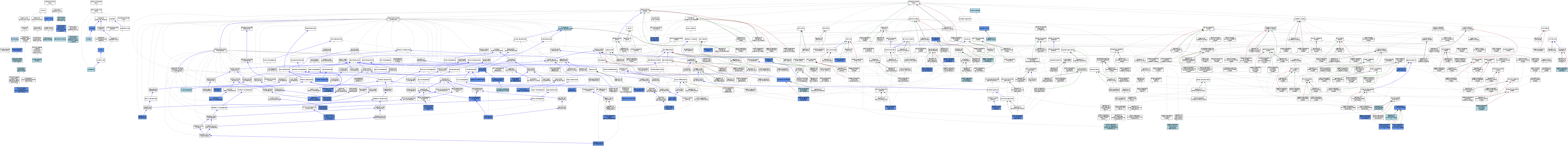Viewport: 1568px width, 146px height.
Task: Click the 'cellular component biogenesis' node
Action: (1054, 39)
